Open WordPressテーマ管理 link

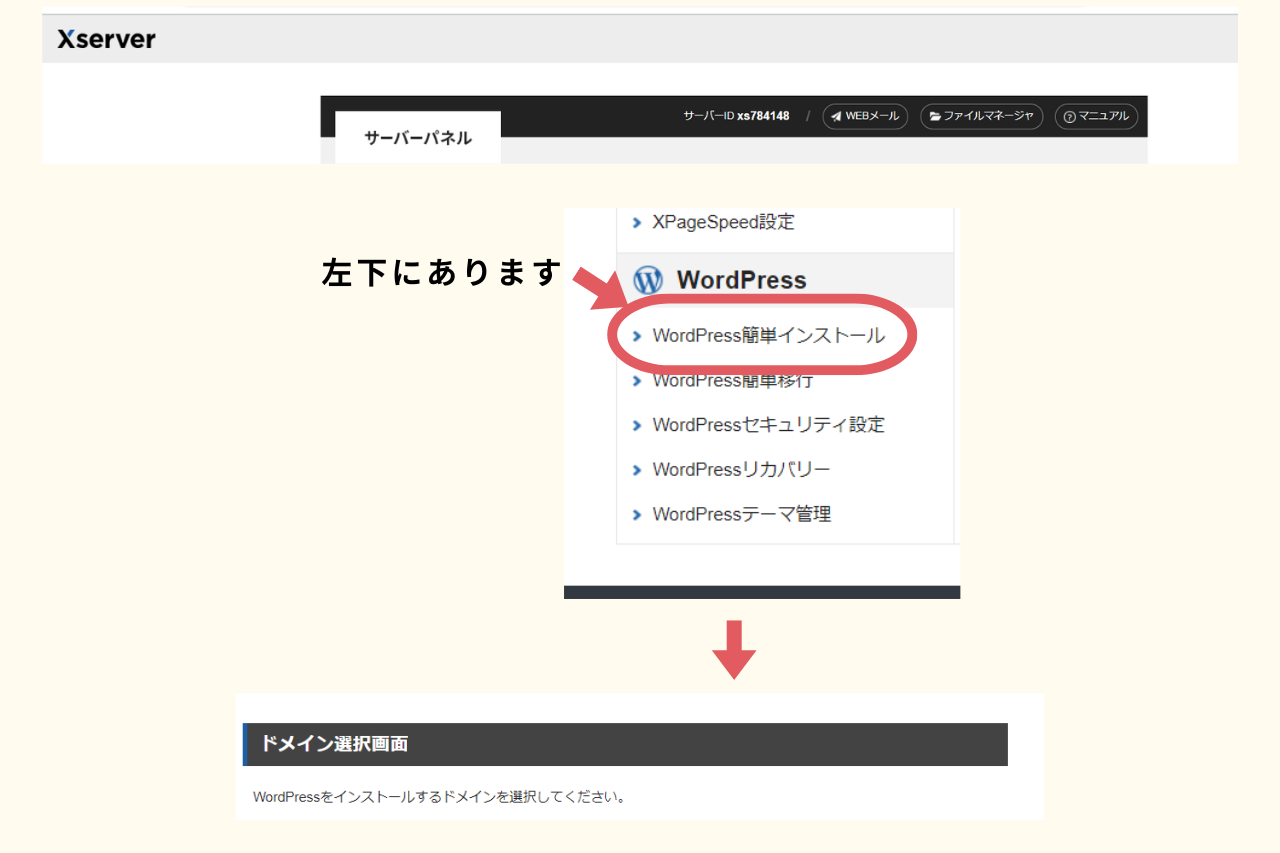741,514
